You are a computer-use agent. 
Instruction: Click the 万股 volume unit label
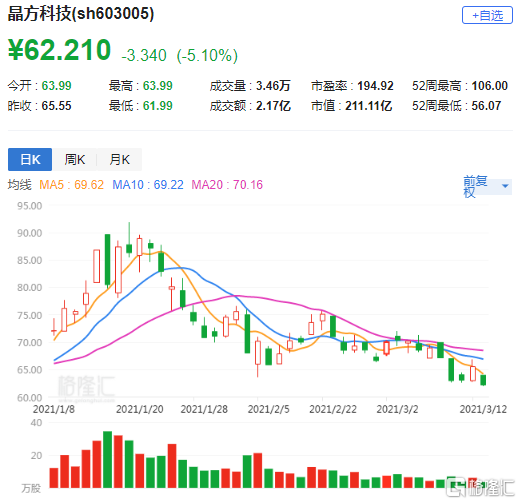31,488
